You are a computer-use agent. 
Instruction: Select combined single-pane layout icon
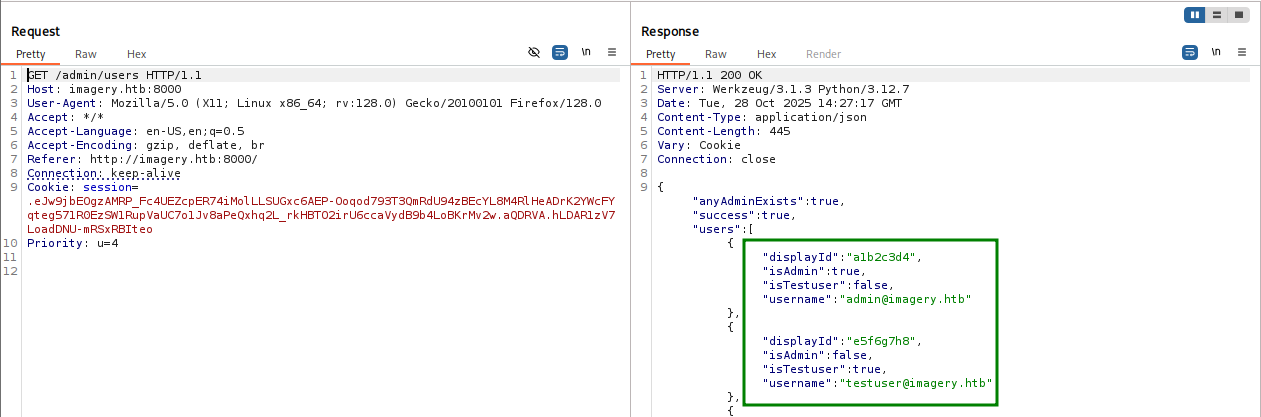(1239, 15)
